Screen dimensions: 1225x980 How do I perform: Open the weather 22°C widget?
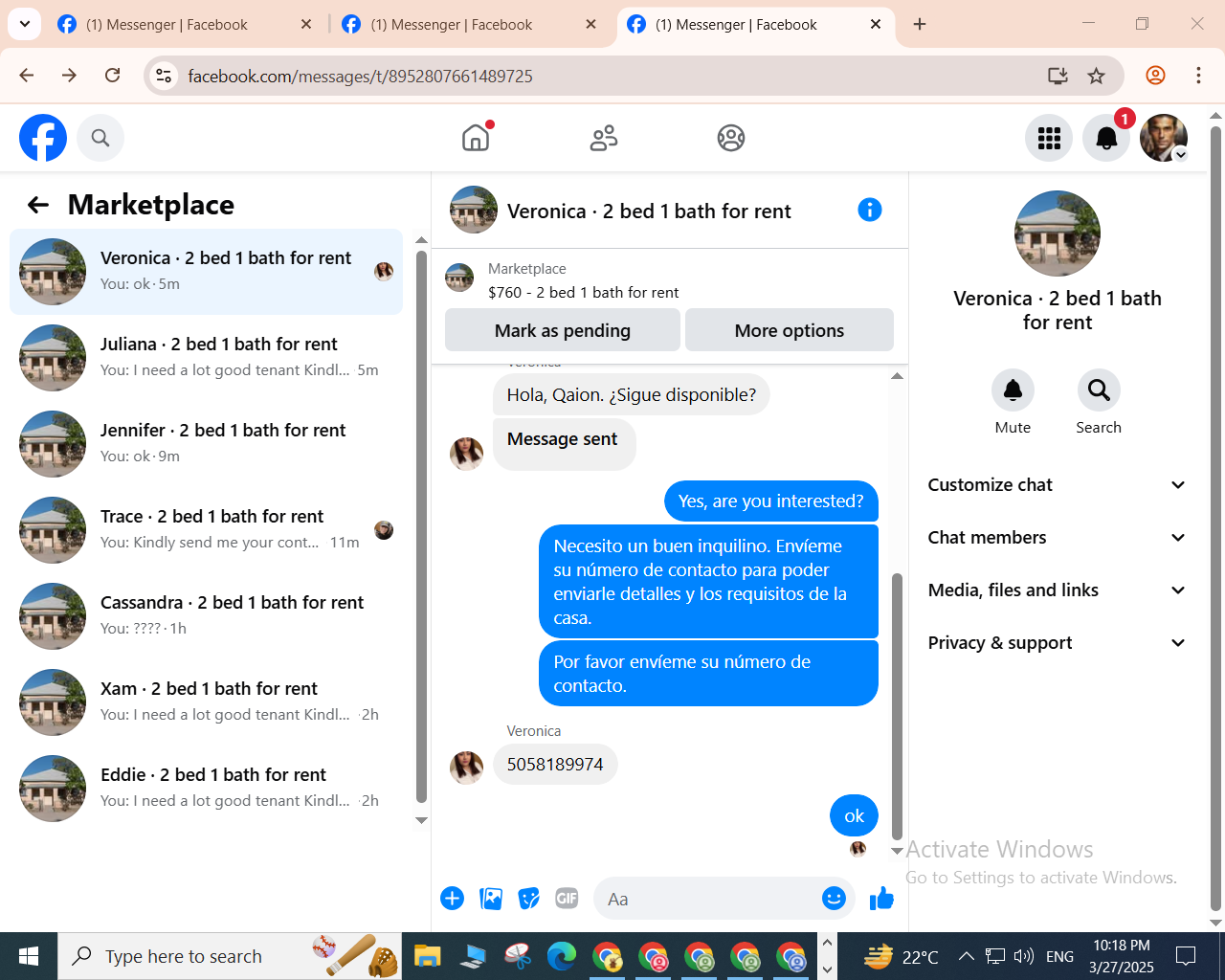[x=901, y=956]
